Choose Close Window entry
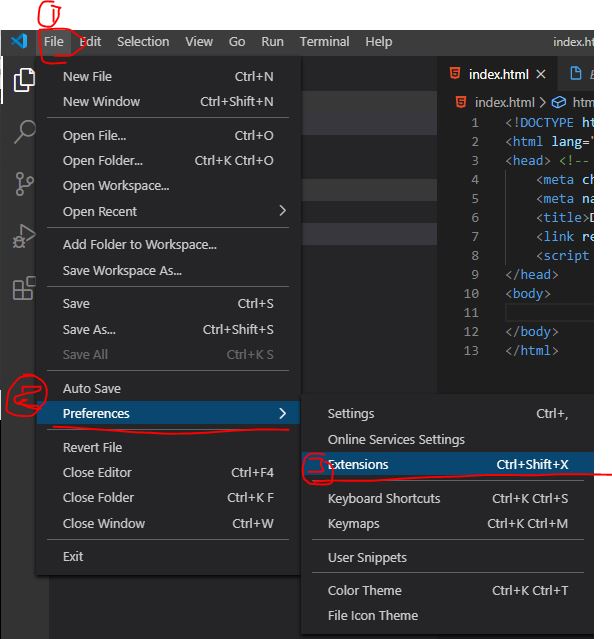 [168, 523]
